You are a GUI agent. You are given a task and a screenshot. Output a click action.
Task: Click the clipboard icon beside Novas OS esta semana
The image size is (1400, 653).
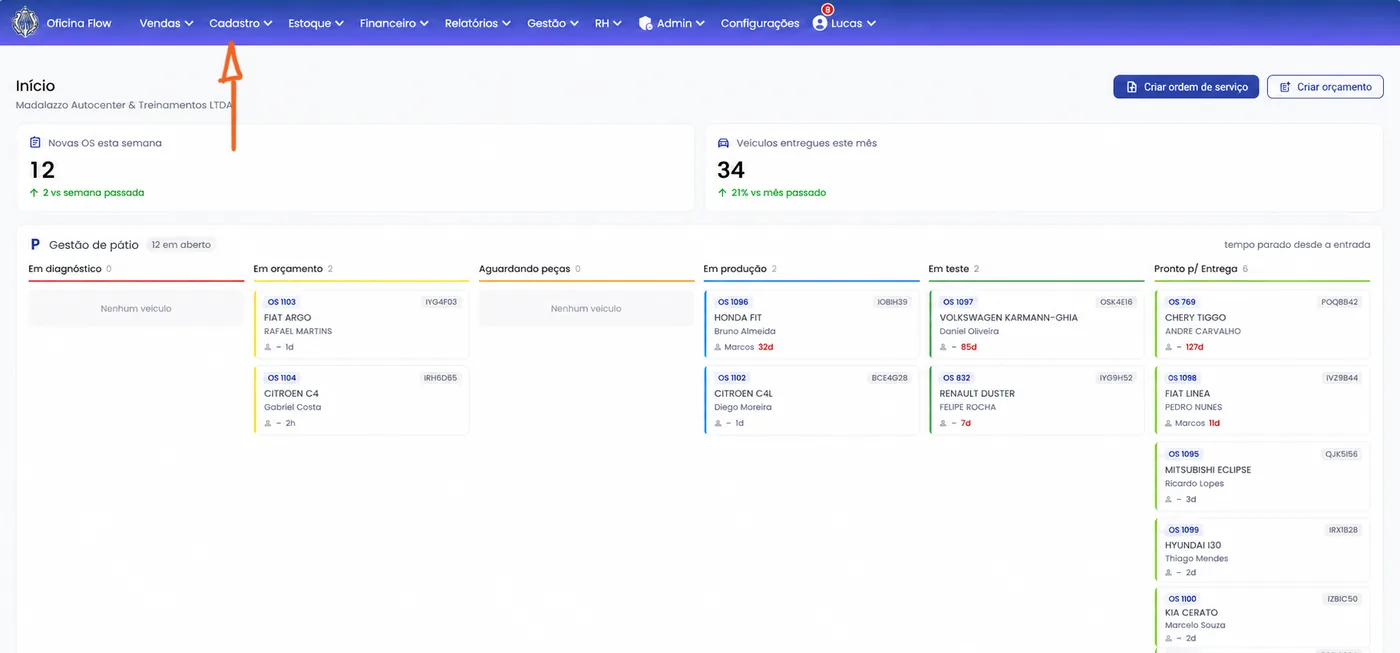[x=36, y=143]
